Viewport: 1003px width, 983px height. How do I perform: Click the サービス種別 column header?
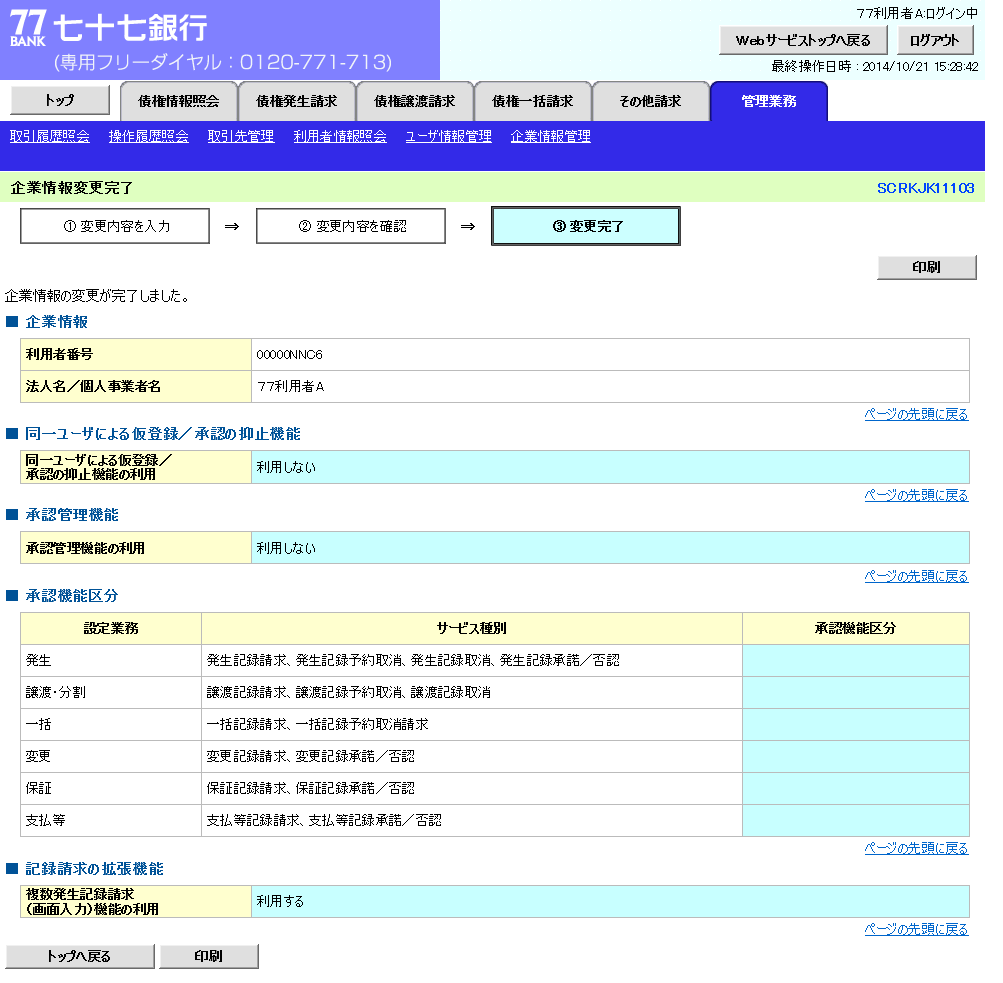click(x=471, y=629)
